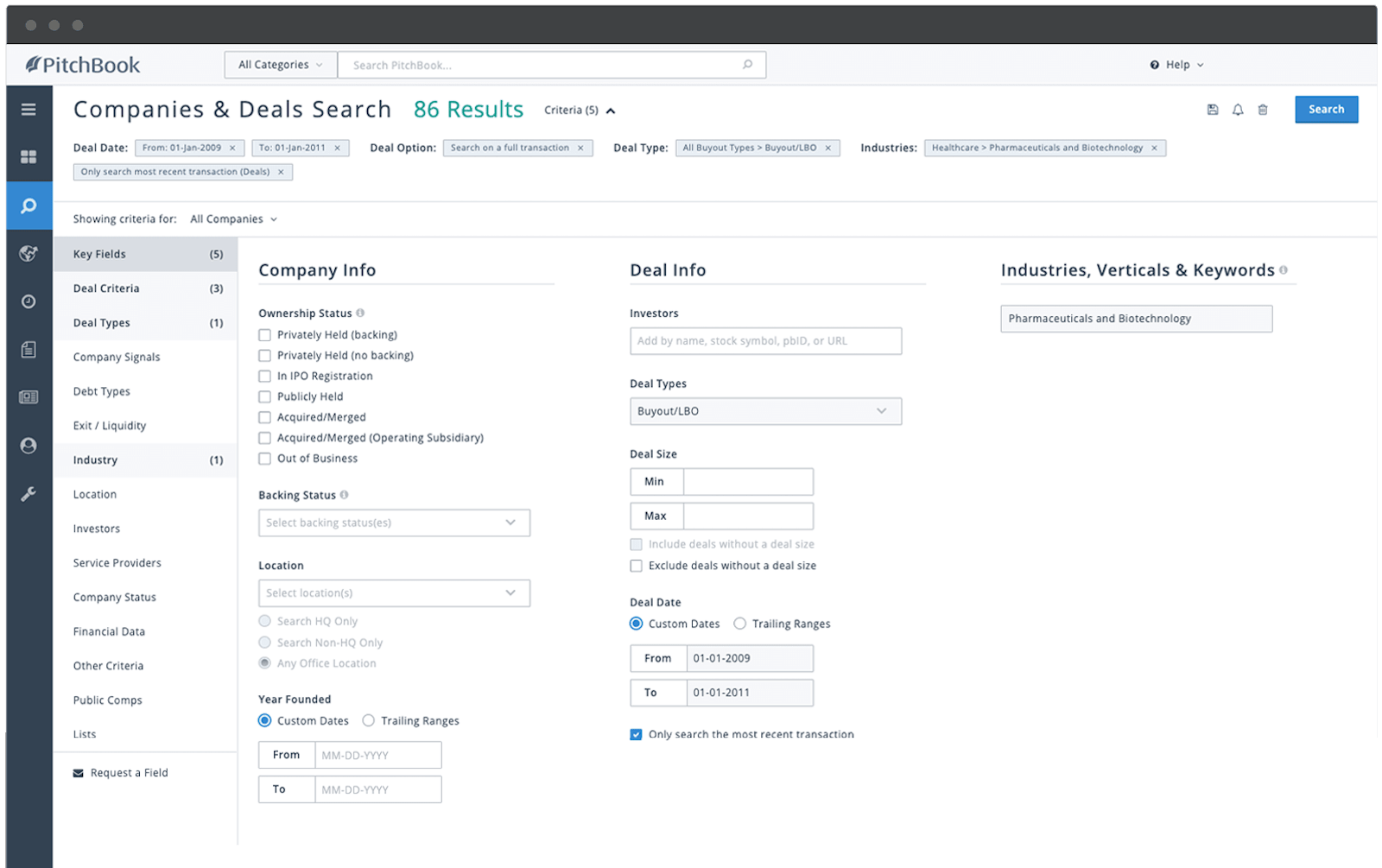Image resolution: width=1382 pixels, height=868 pixels.
Task: Click the Deal Size Max field
Action: (748, 516)
